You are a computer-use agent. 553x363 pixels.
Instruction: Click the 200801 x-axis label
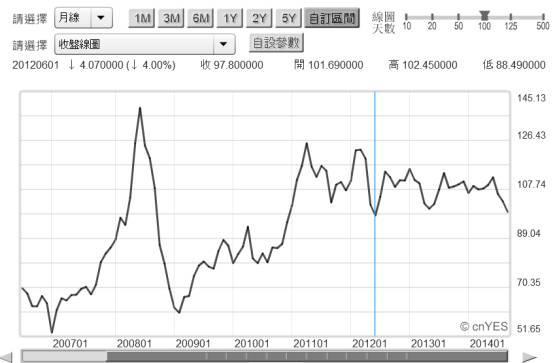click(134, 343)
